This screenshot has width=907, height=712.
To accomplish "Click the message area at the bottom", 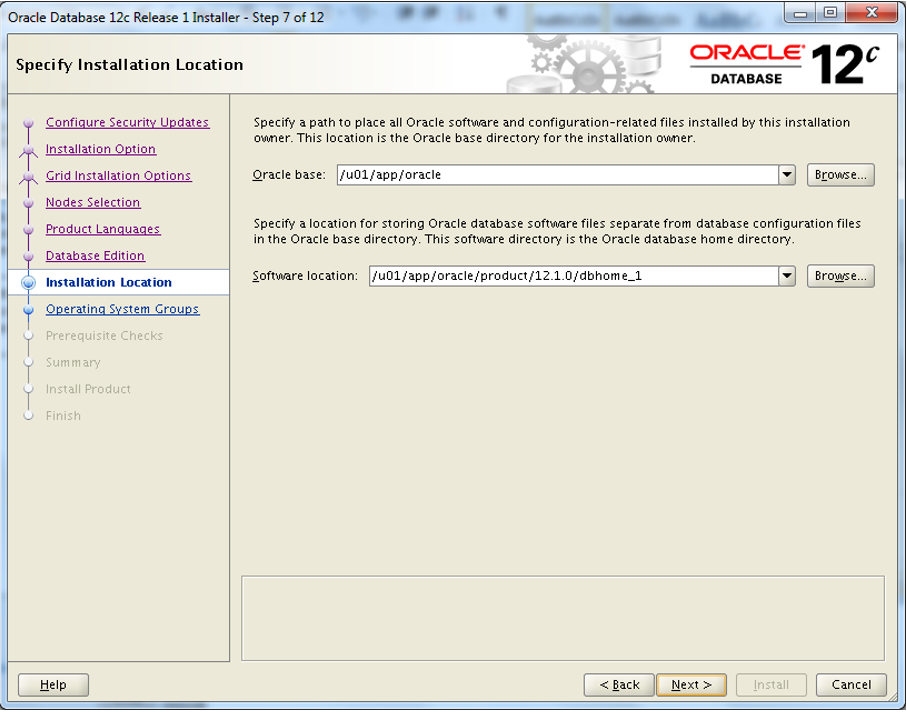I will pyautogui.click(x=563, y=618).
